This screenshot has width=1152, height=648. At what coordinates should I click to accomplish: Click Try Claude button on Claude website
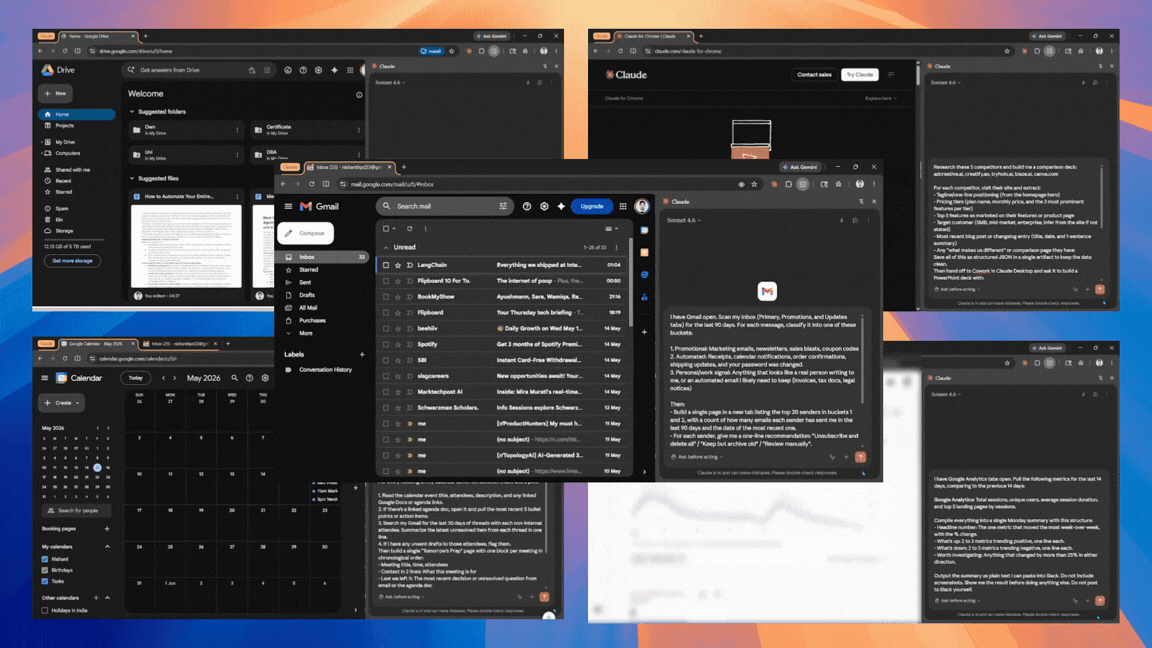(860, 75)
